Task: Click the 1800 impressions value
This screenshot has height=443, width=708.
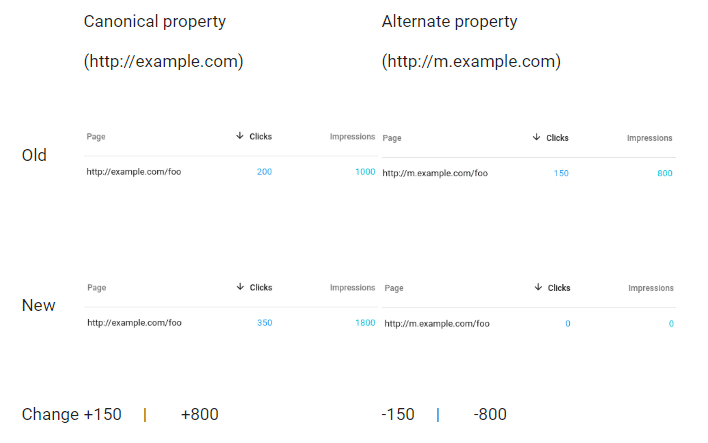Action: pos(365,323)
